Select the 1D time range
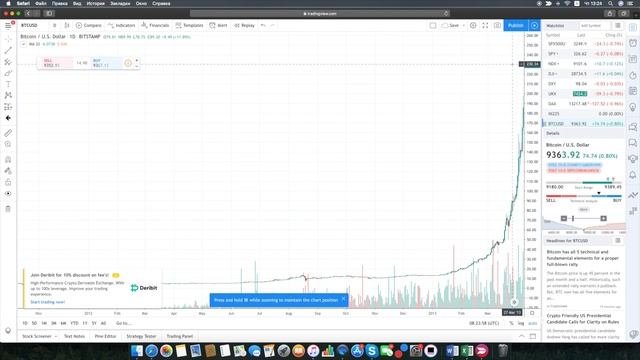This screenshot has width=640, height=360. (24, 323)
